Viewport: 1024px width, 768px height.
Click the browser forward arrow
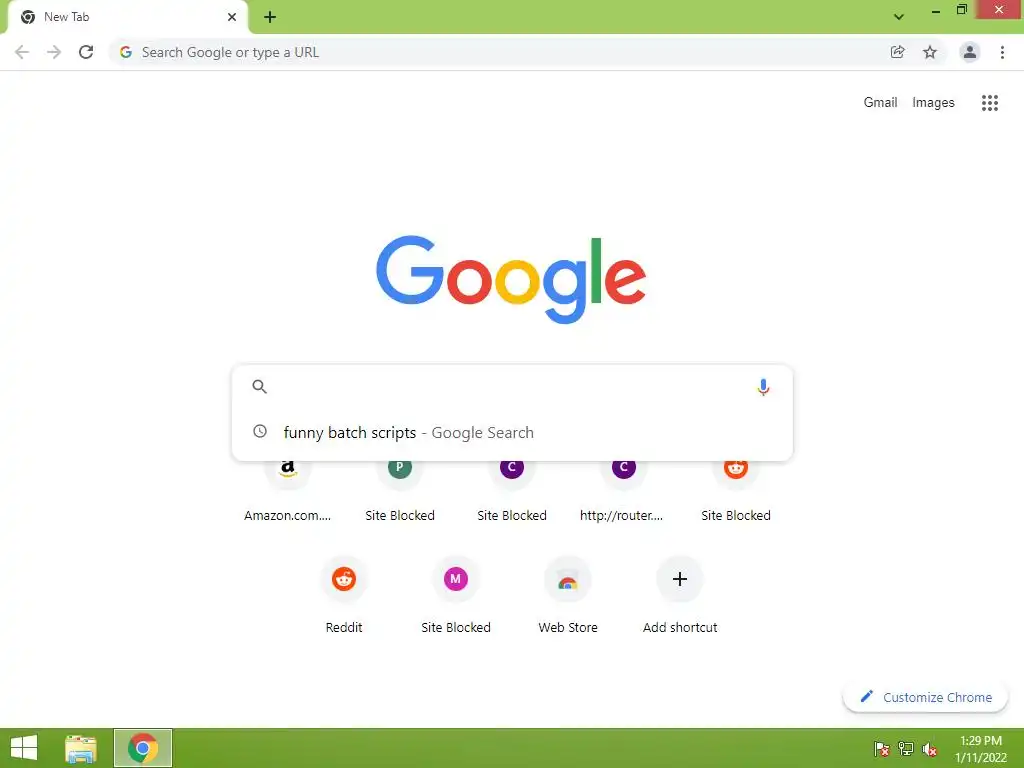point(54,52)
